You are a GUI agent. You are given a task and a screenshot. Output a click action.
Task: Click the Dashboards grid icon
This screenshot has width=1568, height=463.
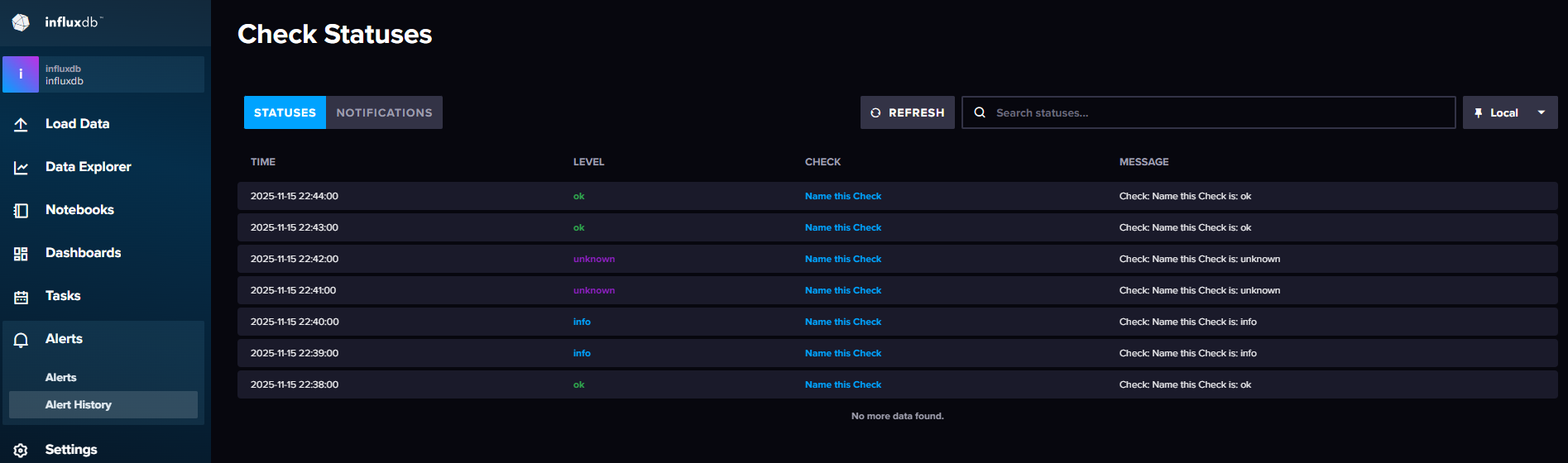click(22, 254)
